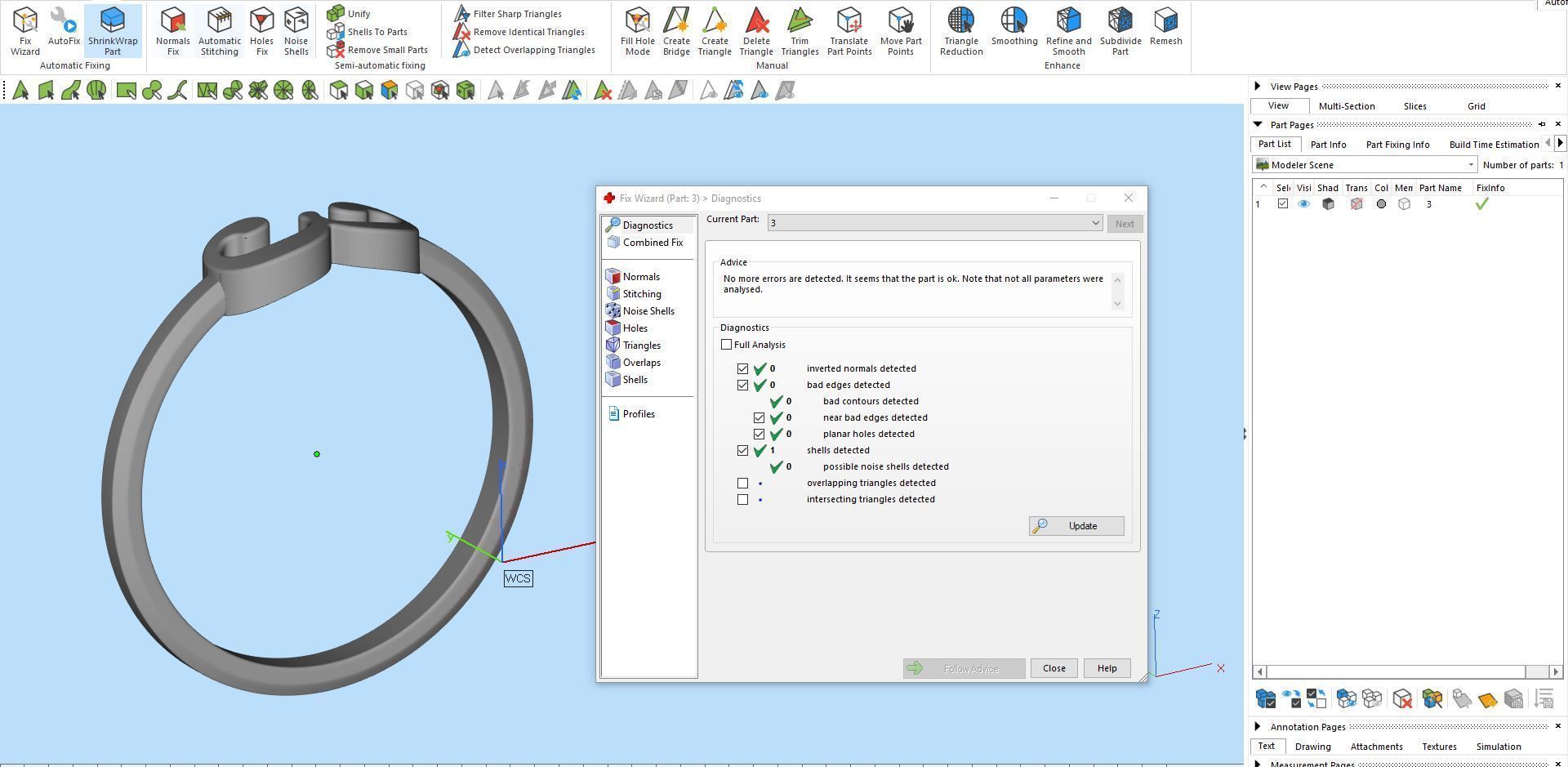Viewport: 1568px width, 767px height.
Task: Open Triangle Reduction
Action: (961, 32)
